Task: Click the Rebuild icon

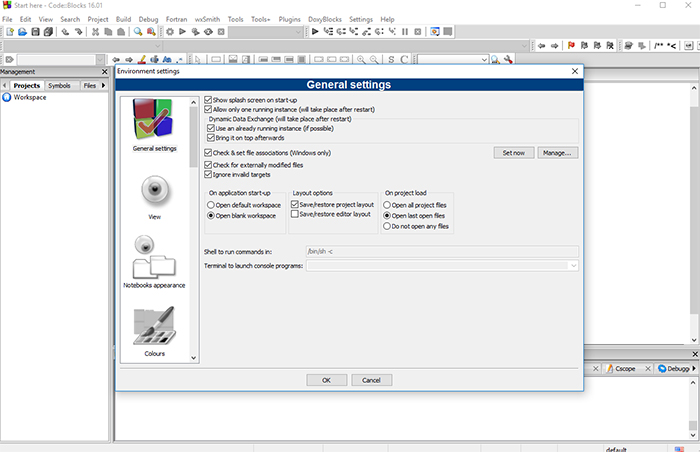Action: coord(208,32)
